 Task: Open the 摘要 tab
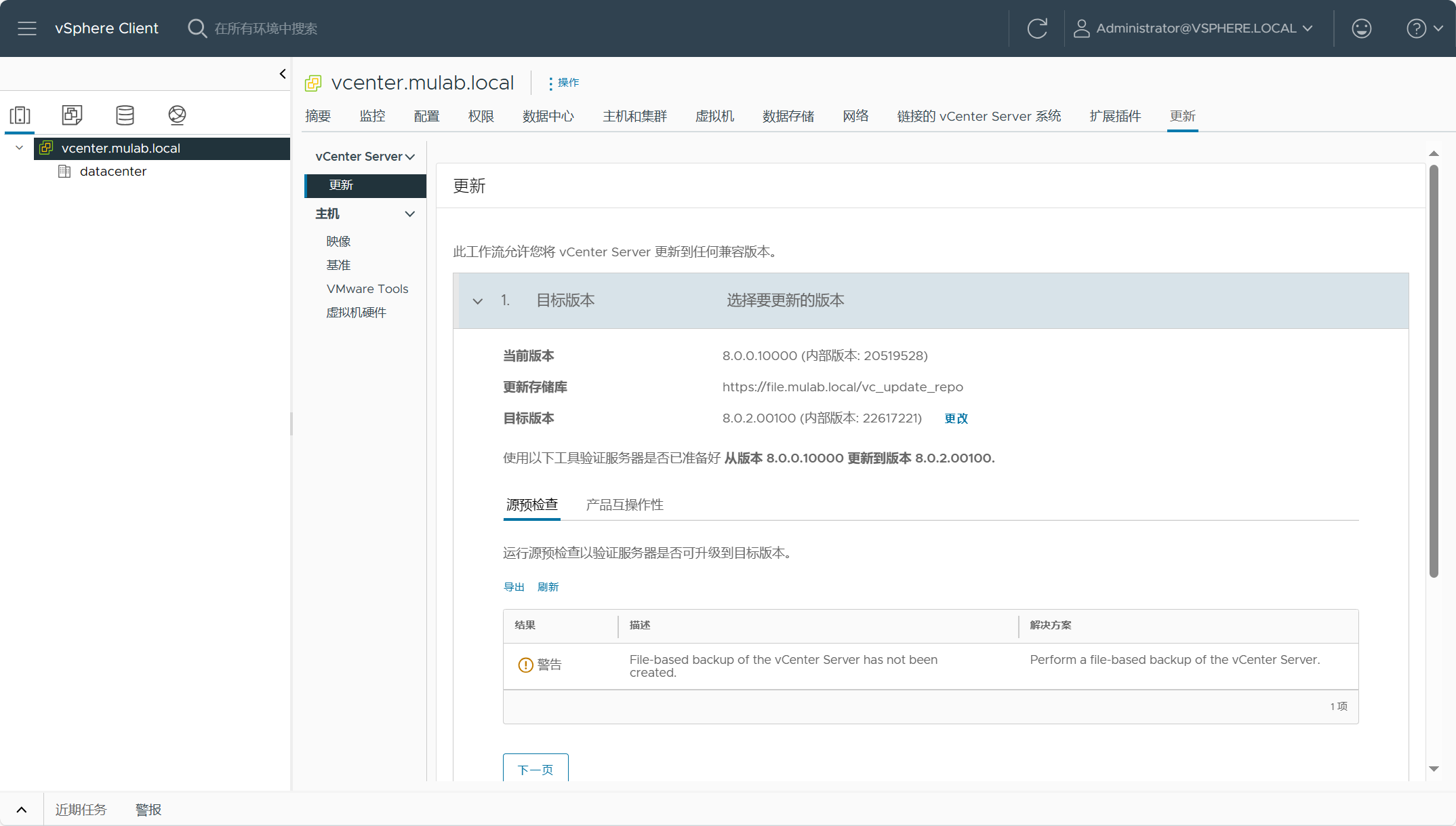(x=318, y=116)
